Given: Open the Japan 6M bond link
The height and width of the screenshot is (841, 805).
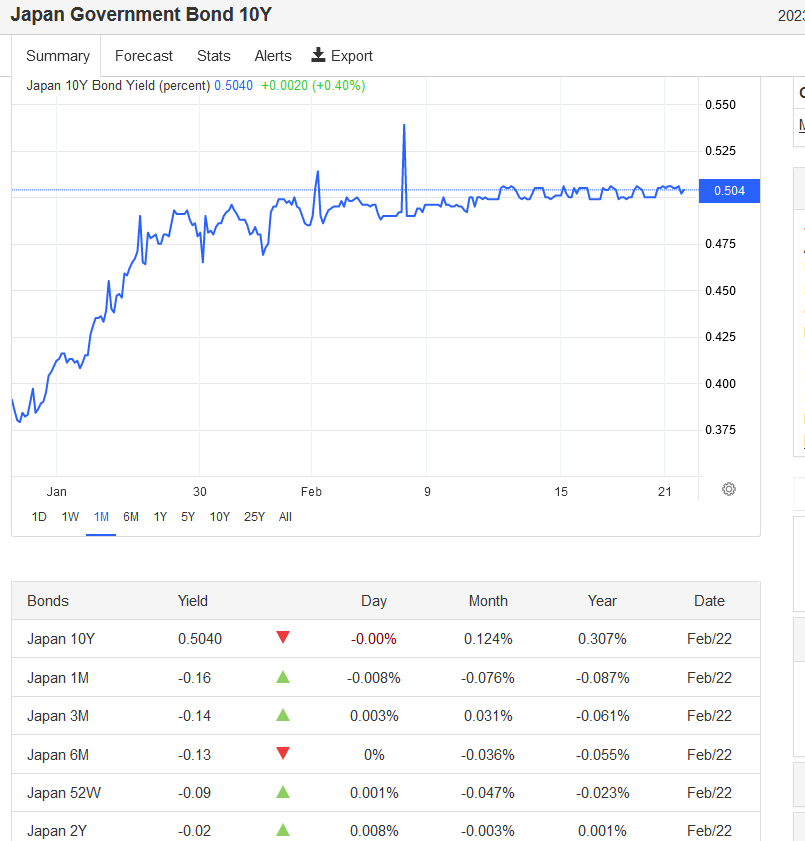Looking at the screenshot, I should (58, 755).
